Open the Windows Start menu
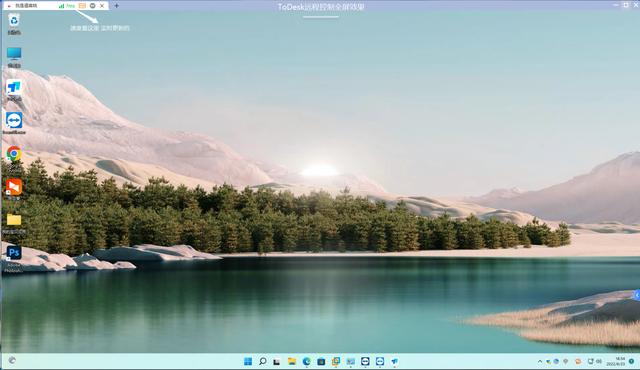640x370 pixels. tap(248, 361)
